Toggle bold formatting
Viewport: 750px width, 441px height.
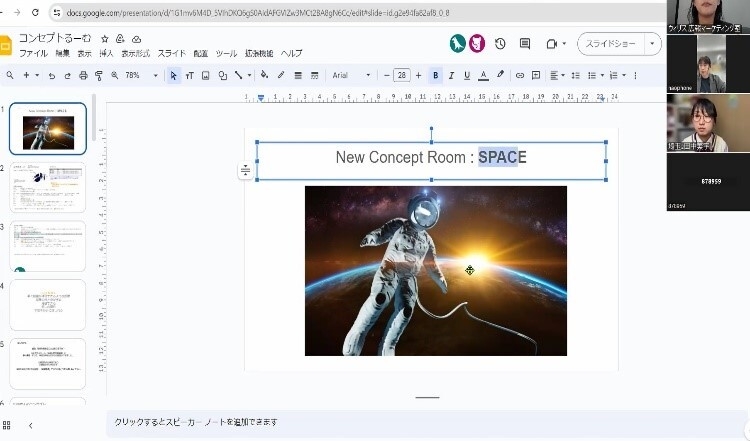point(435,75)
